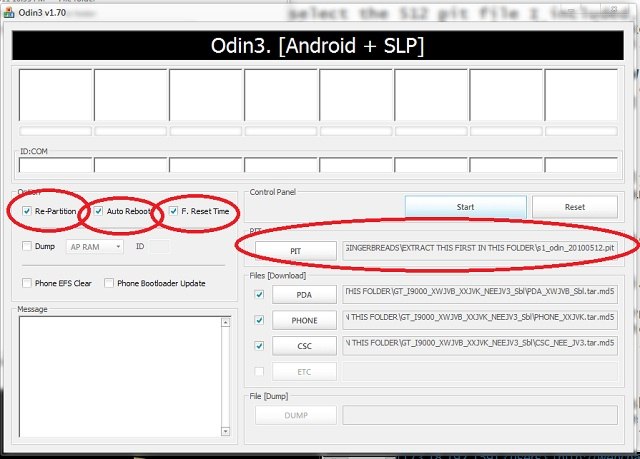Click the DUMP file button

(x=296, y=415)
